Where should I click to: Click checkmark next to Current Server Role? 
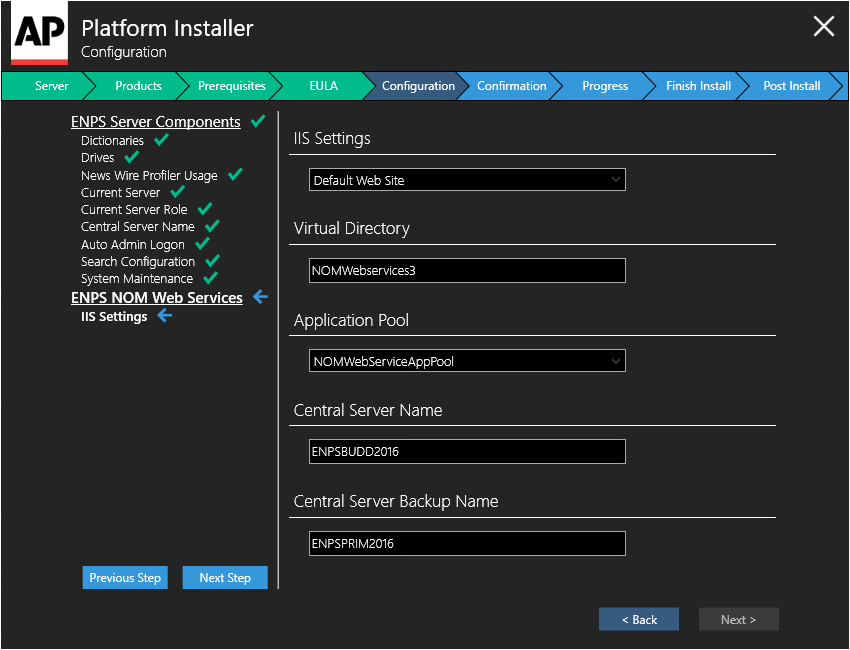coord(205,209)
